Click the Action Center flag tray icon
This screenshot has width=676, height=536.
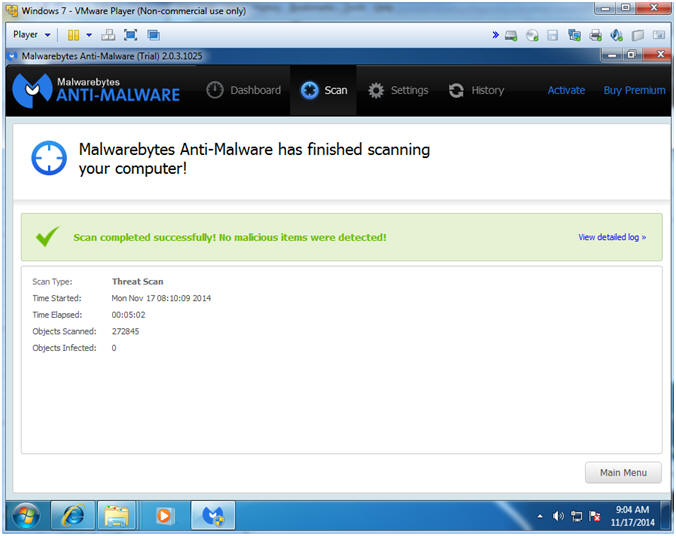tap(595, 516)
